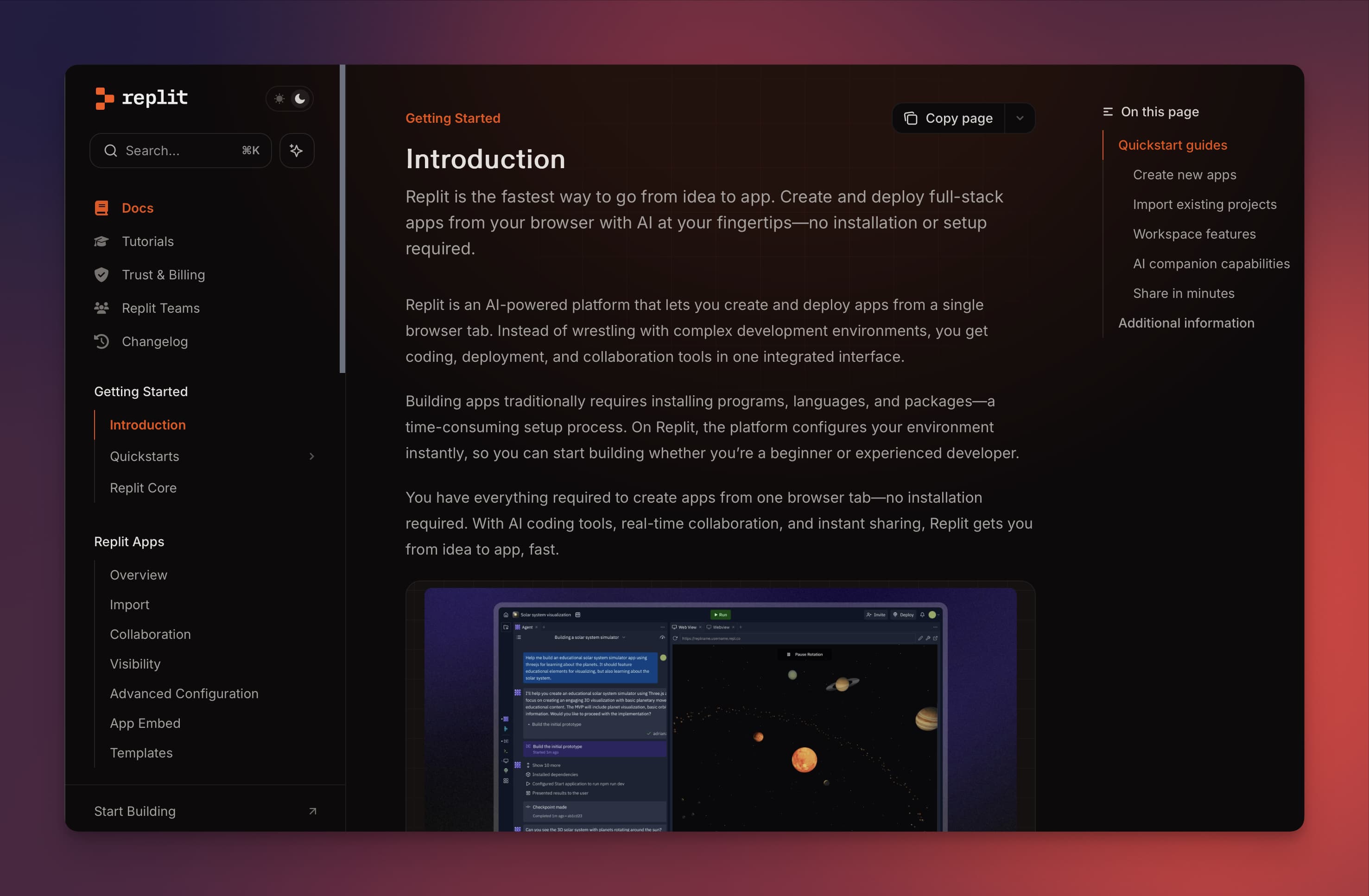Screen dimensions: 1369x896
Task: Click the magnifying glass inside the search bar
Action: 111,151
